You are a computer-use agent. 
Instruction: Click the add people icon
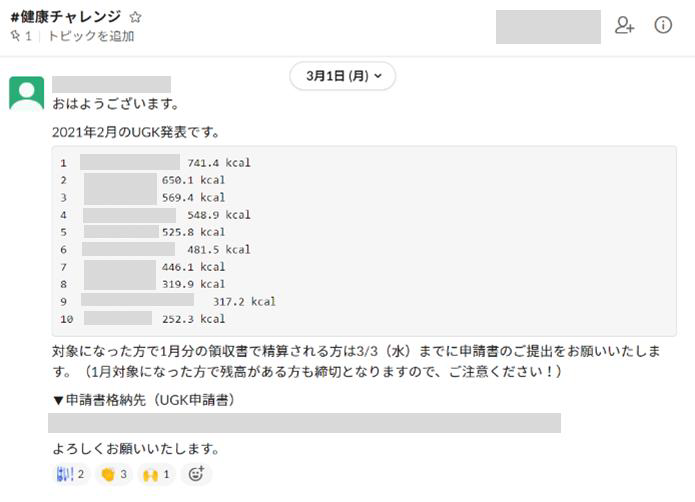tap(624, 25)
